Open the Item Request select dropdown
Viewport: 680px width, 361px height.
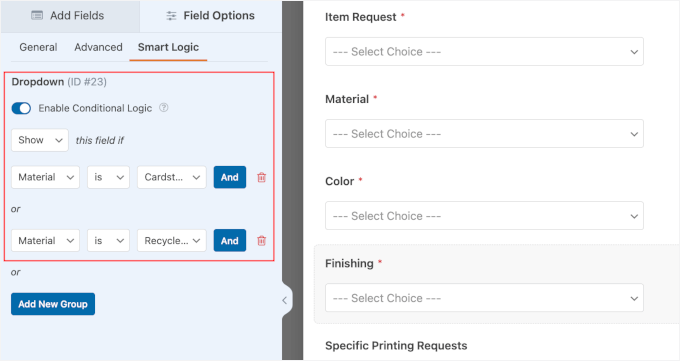tap(484, 52)
